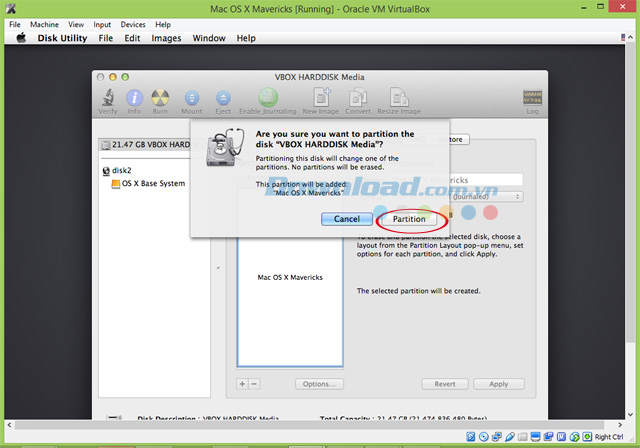
Task: Open the VirtualBox Help menu beside Devices
Action: tap(163, 24)
